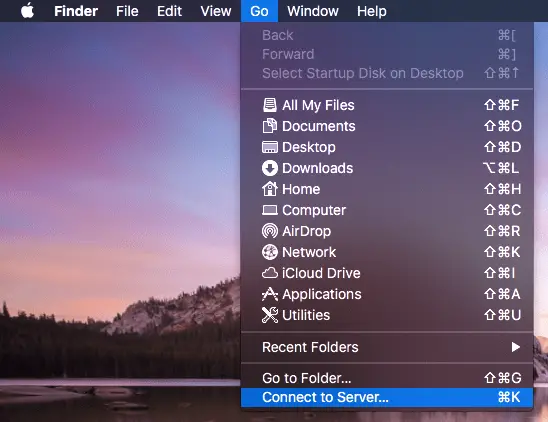Open the File menu
This screenshot has height=422, width=548.
tap(127, 11)
